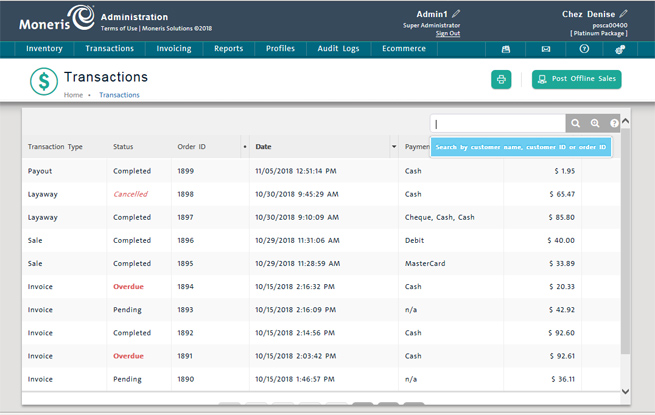Click Pending status of order 1893

[127, 310]
